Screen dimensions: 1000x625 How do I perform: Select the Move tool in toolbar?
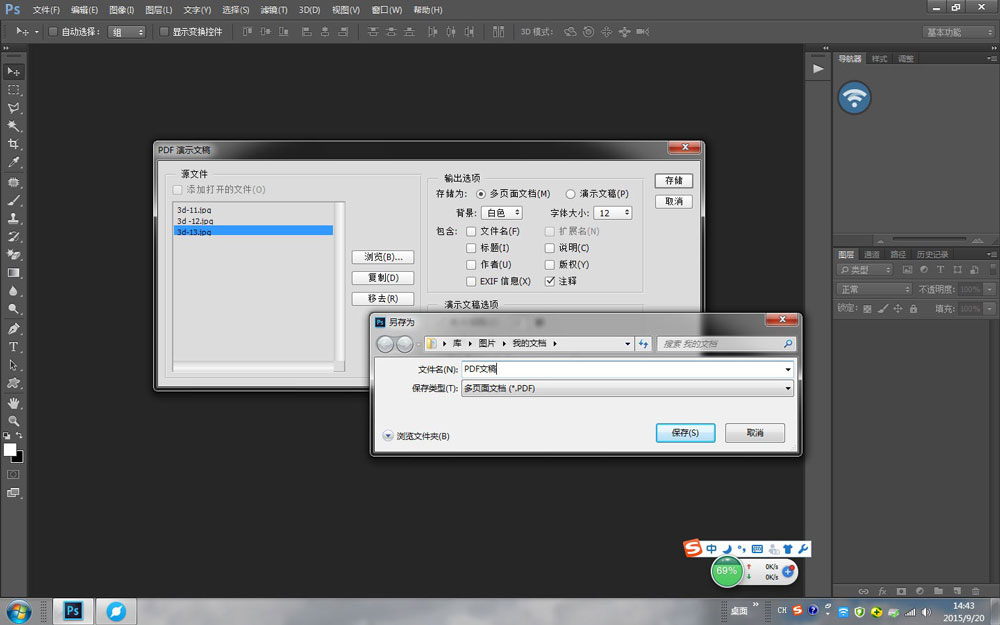point(13,71)
